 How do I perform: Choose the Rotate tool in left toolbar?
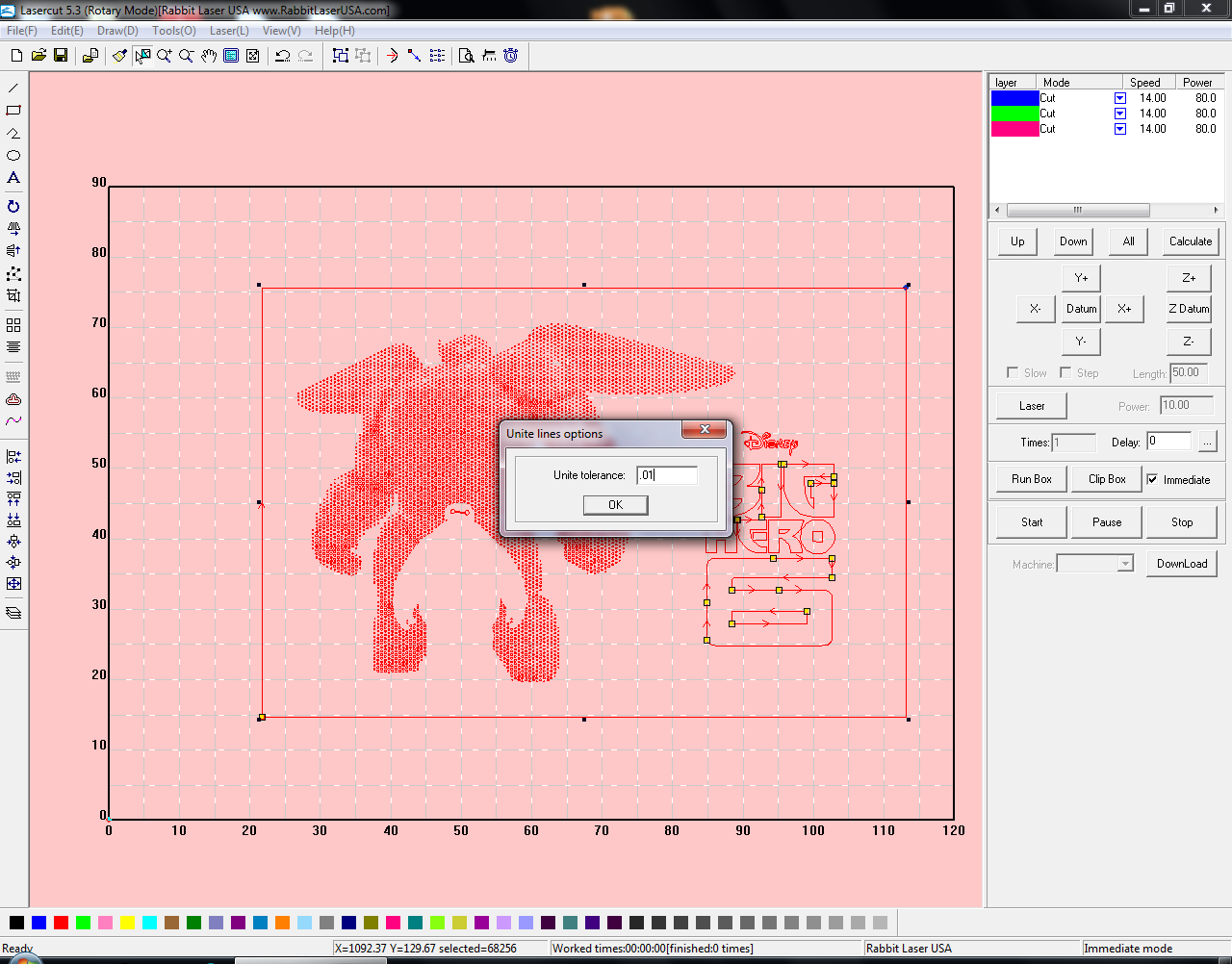pyautogui.click(x=13, y=206)
